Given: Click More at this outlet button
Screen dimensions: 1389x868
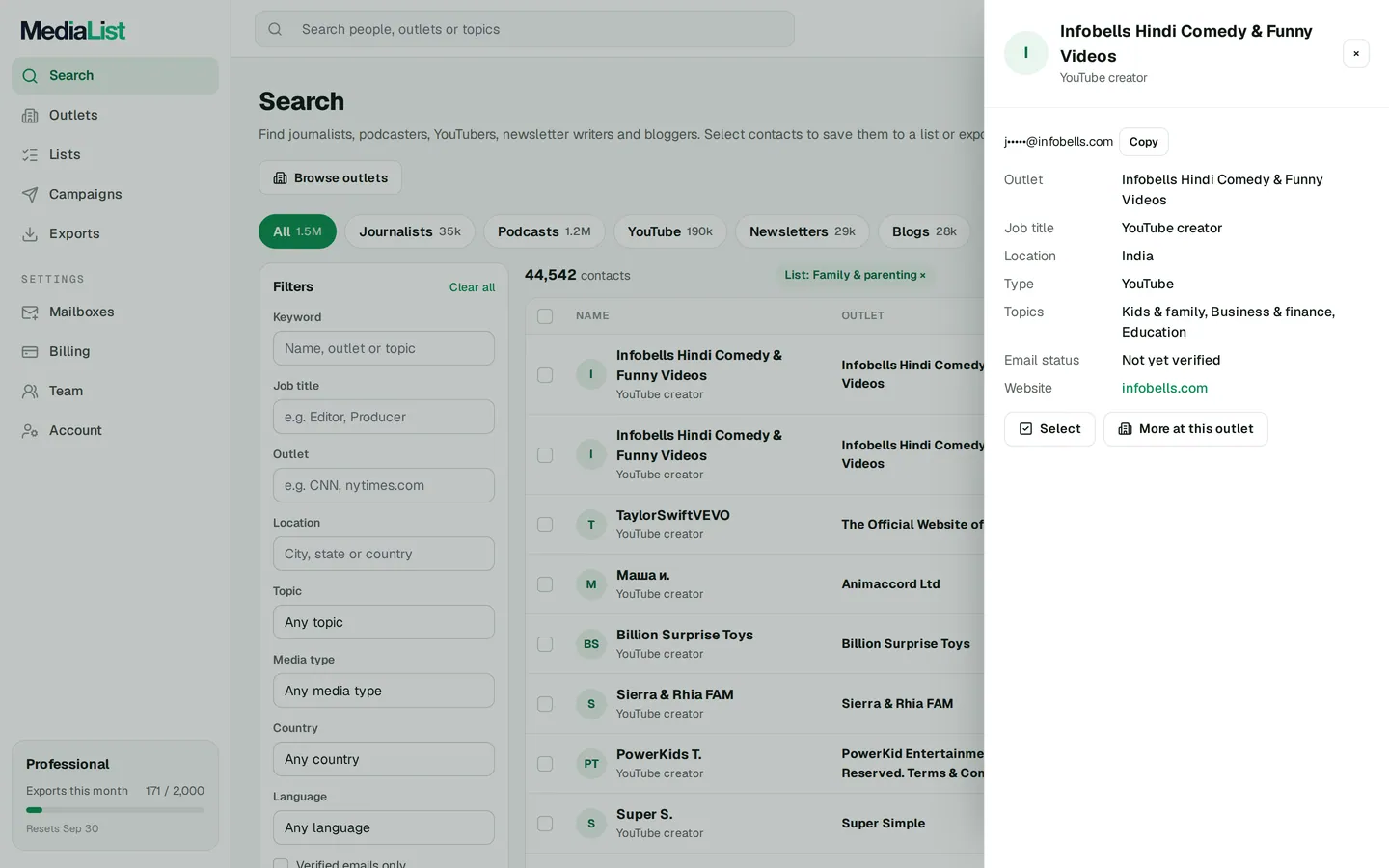Looking at the screenshot, I should 1185,429.
